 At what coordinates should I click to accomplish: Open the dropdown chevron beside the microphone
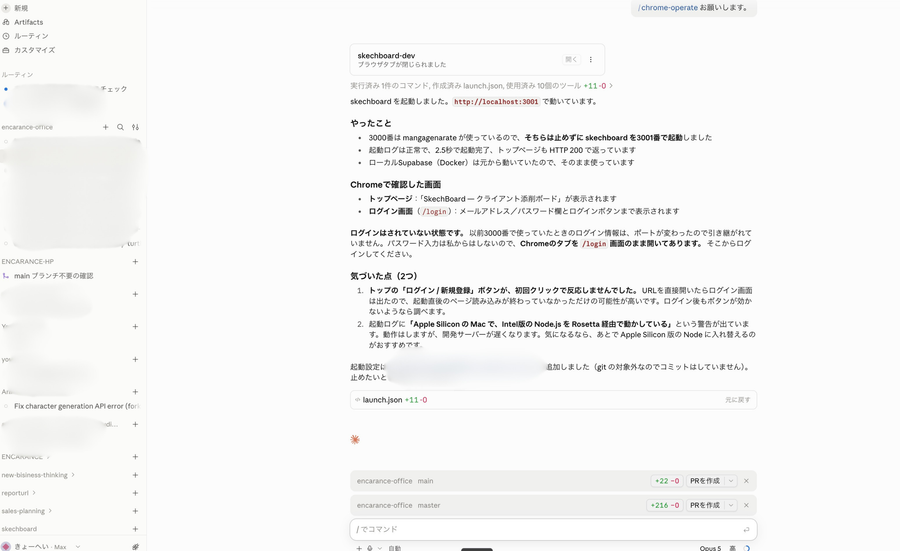(x=379, y=548)
